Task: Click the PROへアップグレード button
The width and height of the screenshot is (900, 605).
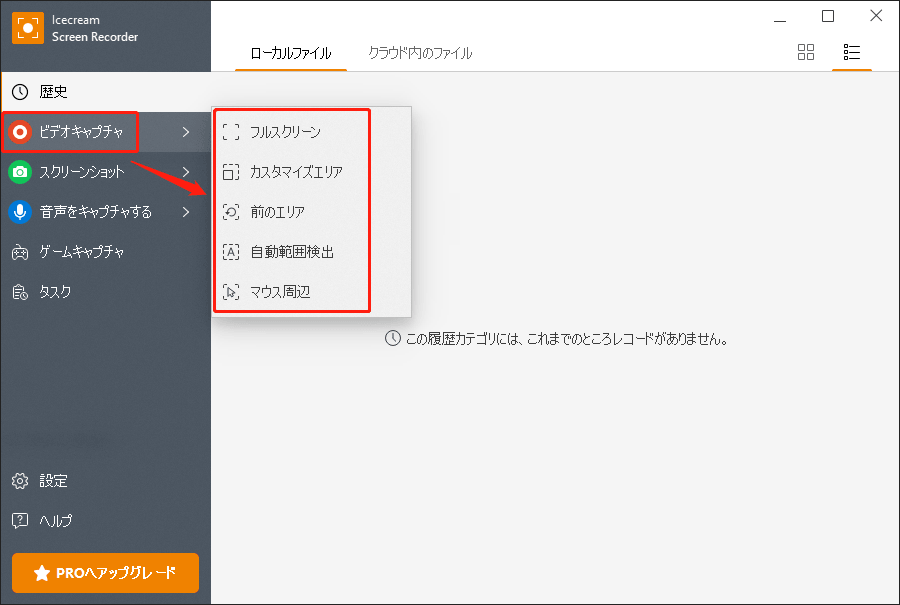Action: coord(104,573)
